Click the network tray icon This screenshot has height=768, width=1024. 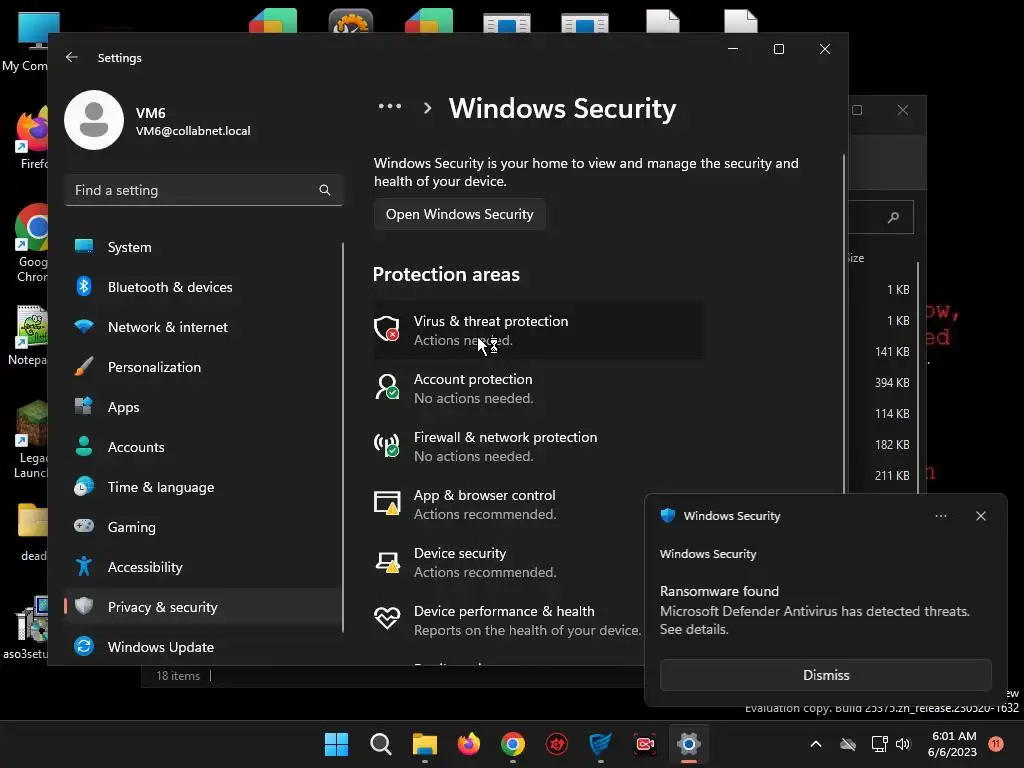[879, 744]
